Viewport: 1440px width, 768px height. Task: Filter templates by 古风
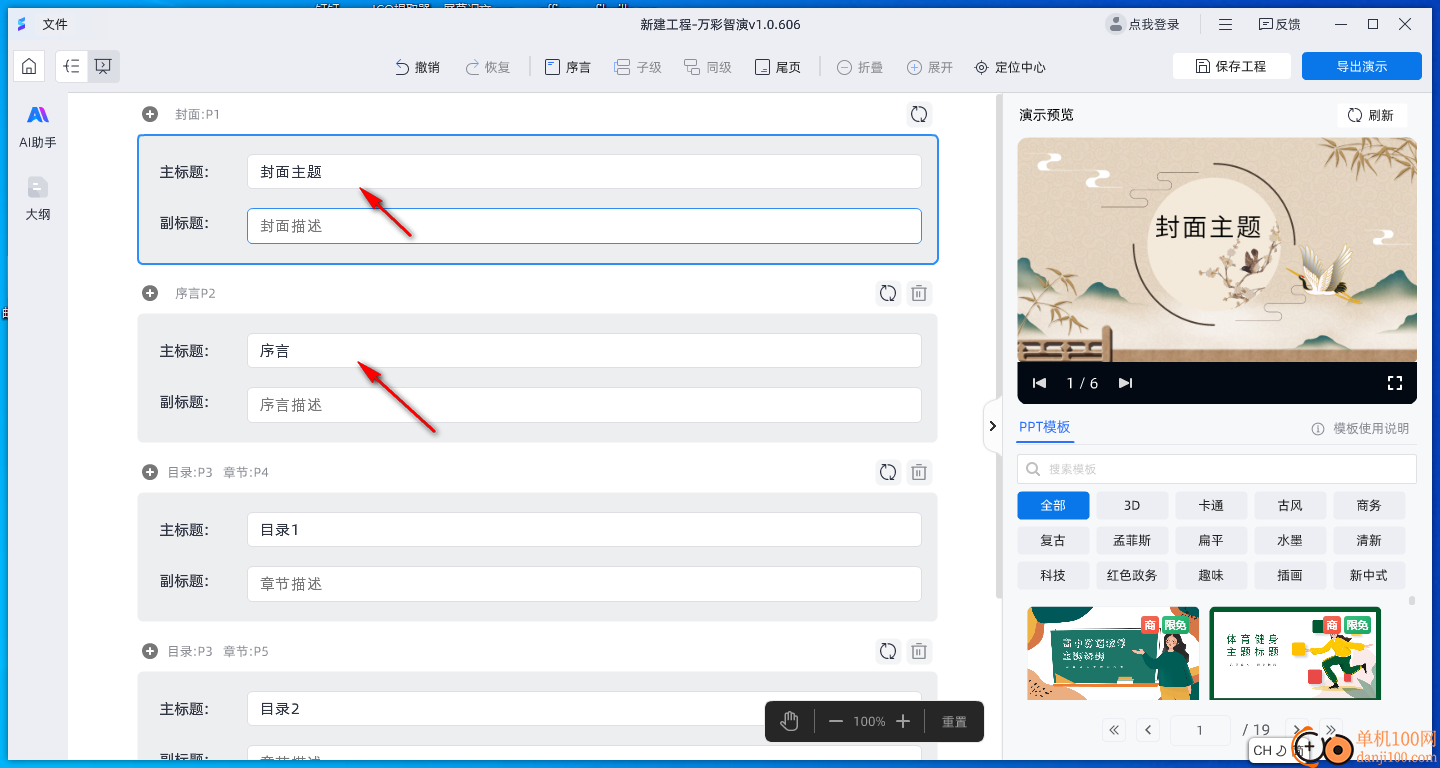[x=1290, y=505]
